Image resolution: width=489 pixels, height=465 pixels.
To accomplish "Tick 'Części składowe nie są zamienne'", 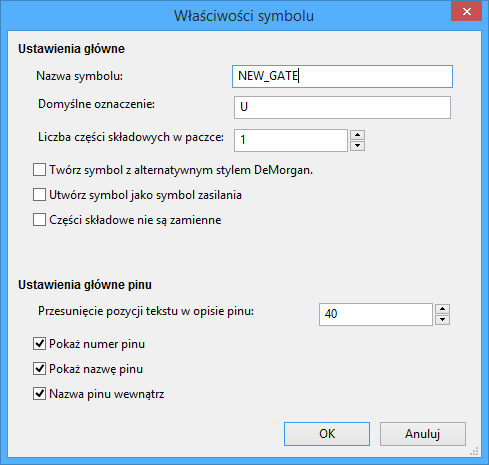I will pyautogui.click(x=39, y=220).
